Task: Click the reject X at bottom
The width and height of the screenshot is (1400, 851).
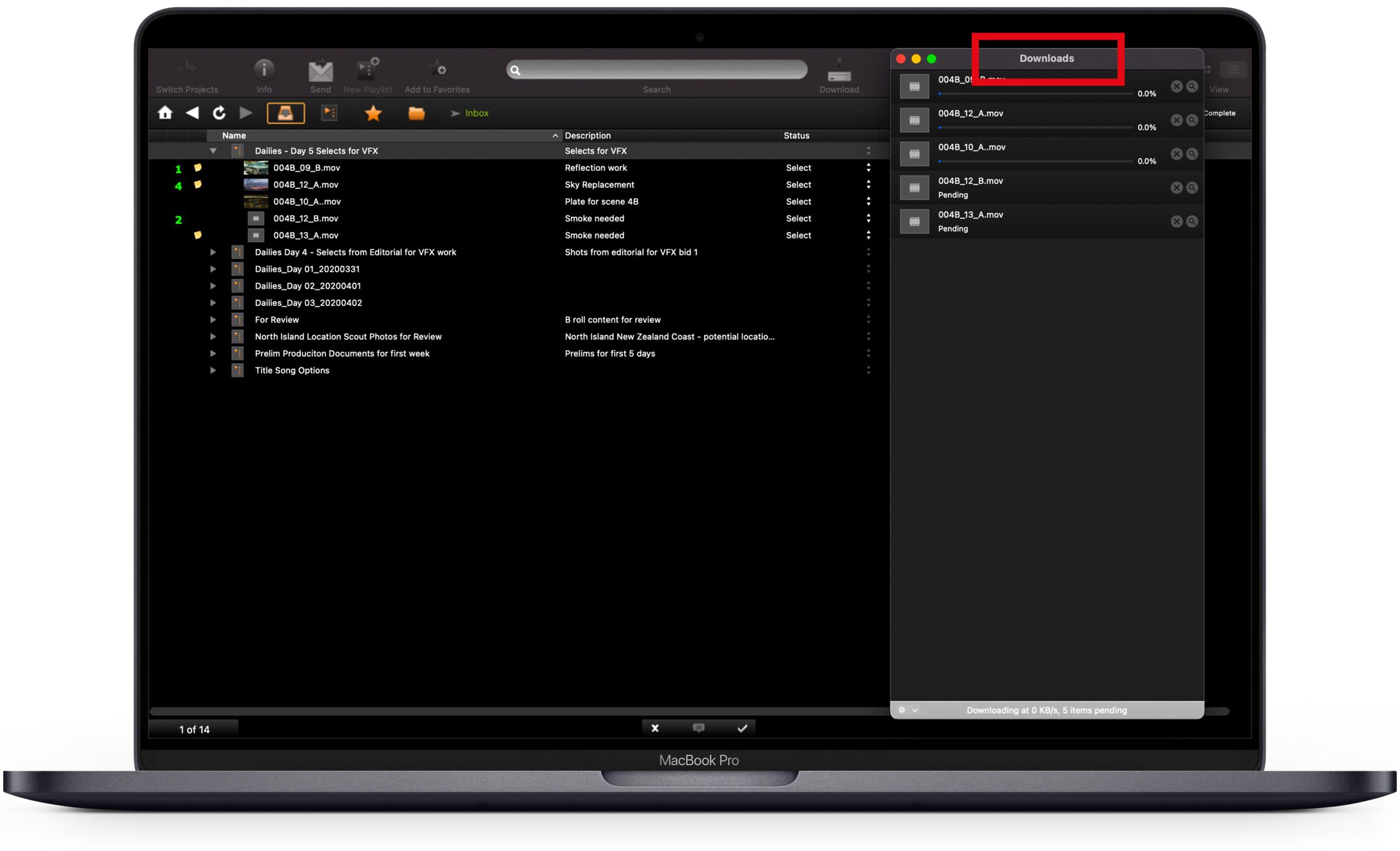Action: point(655,728)
